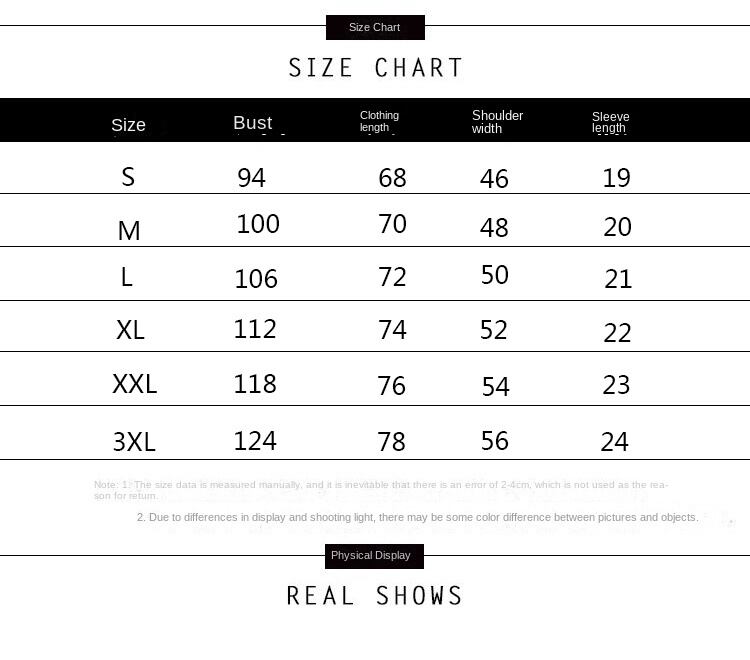Image resolution: width=750 pixels, height=660 pixels.
Task: Click the black "Physical Display" label
Action: [371, 555]
